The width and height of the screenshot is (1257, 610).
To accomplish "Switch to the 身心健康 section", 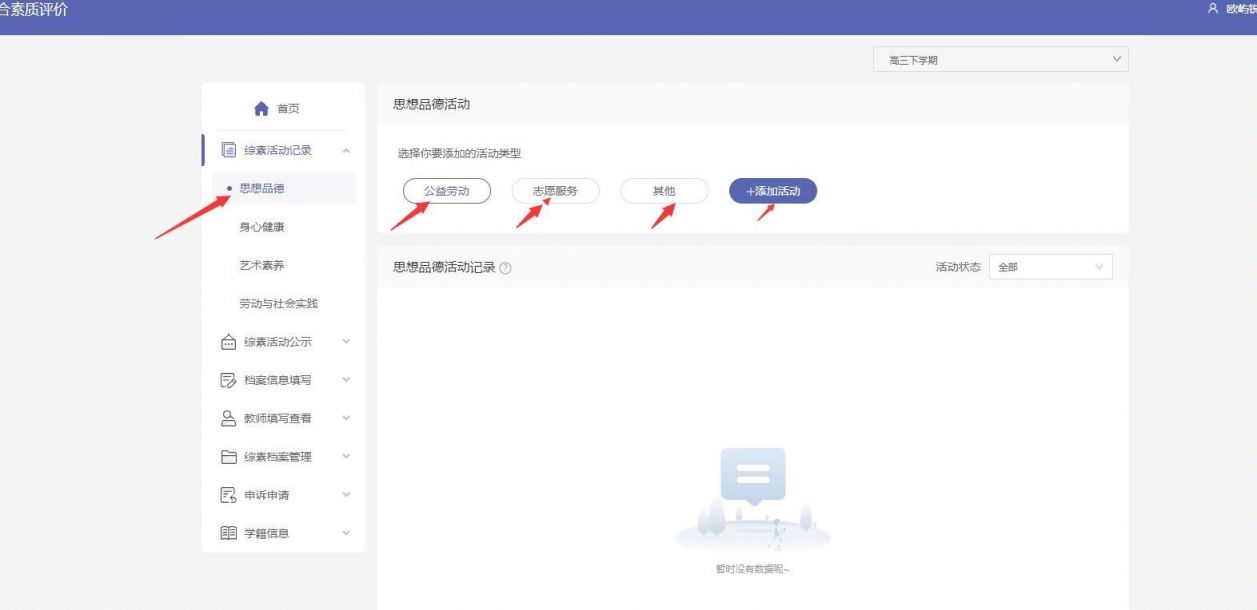I will pyautogui.click(x=264, y=226).
